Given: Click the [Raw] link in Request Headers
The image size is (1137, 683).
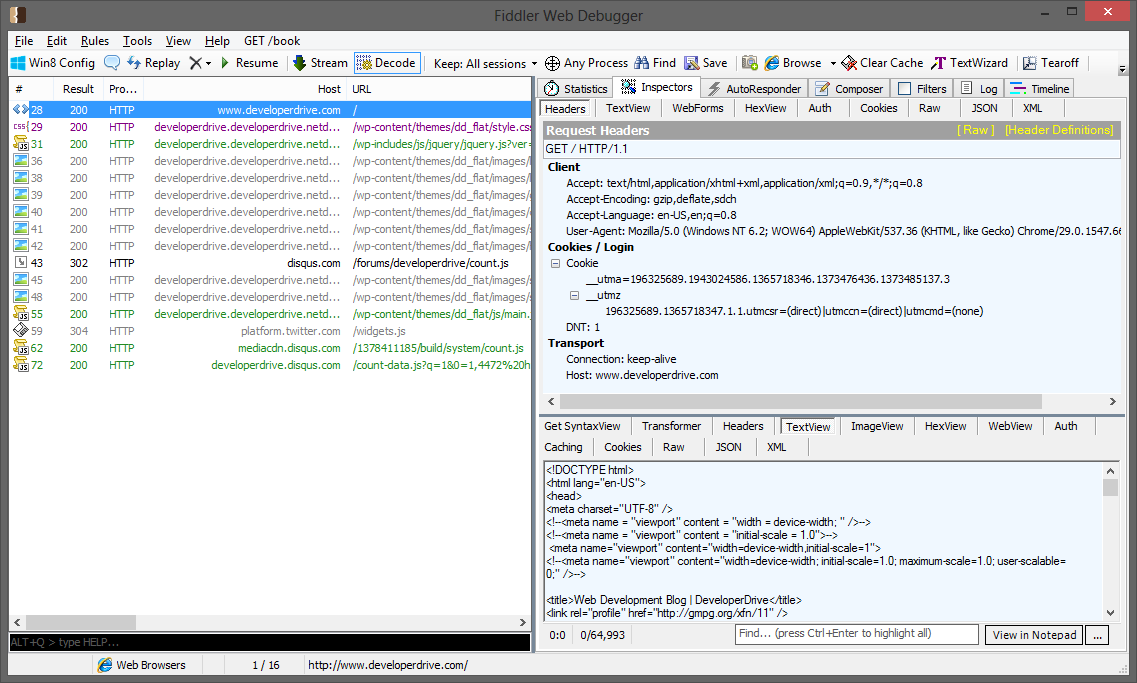Looking at the screenshot, I should pos(975,130).
